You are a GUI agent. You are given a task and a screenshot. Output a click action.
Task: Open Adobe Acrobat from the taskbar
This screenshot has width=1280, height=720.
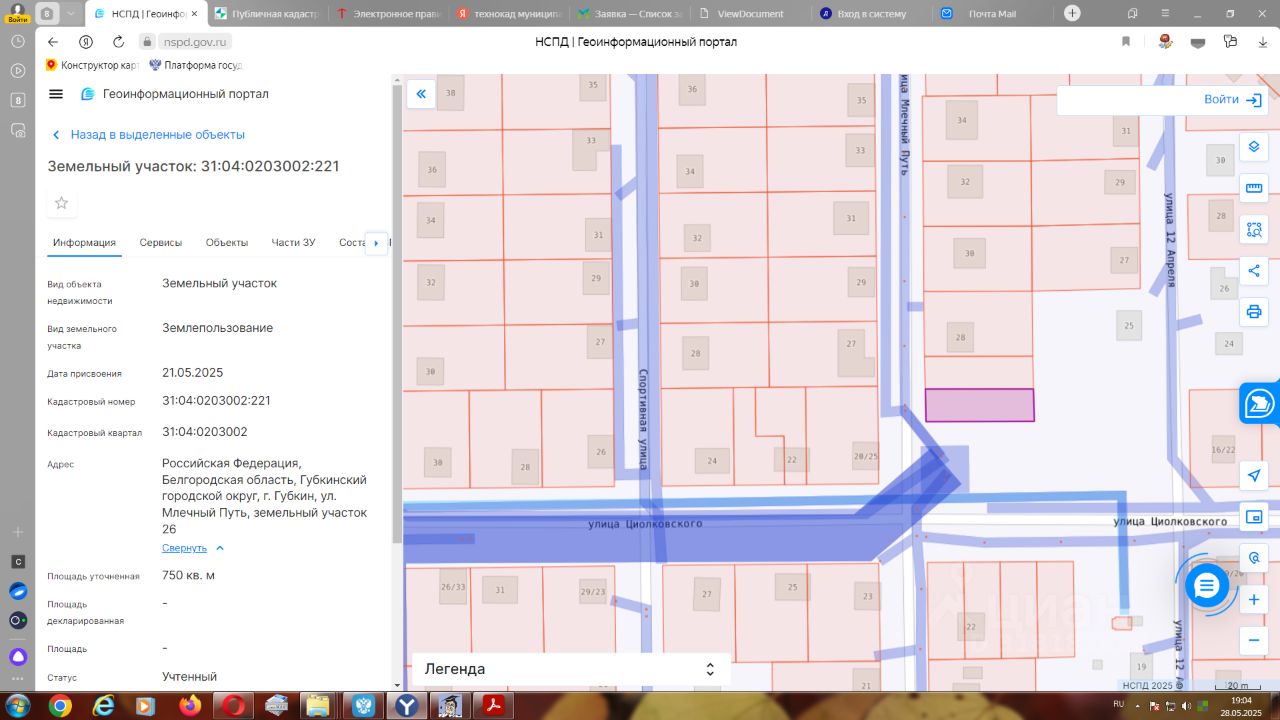click(x=493, y=705)
